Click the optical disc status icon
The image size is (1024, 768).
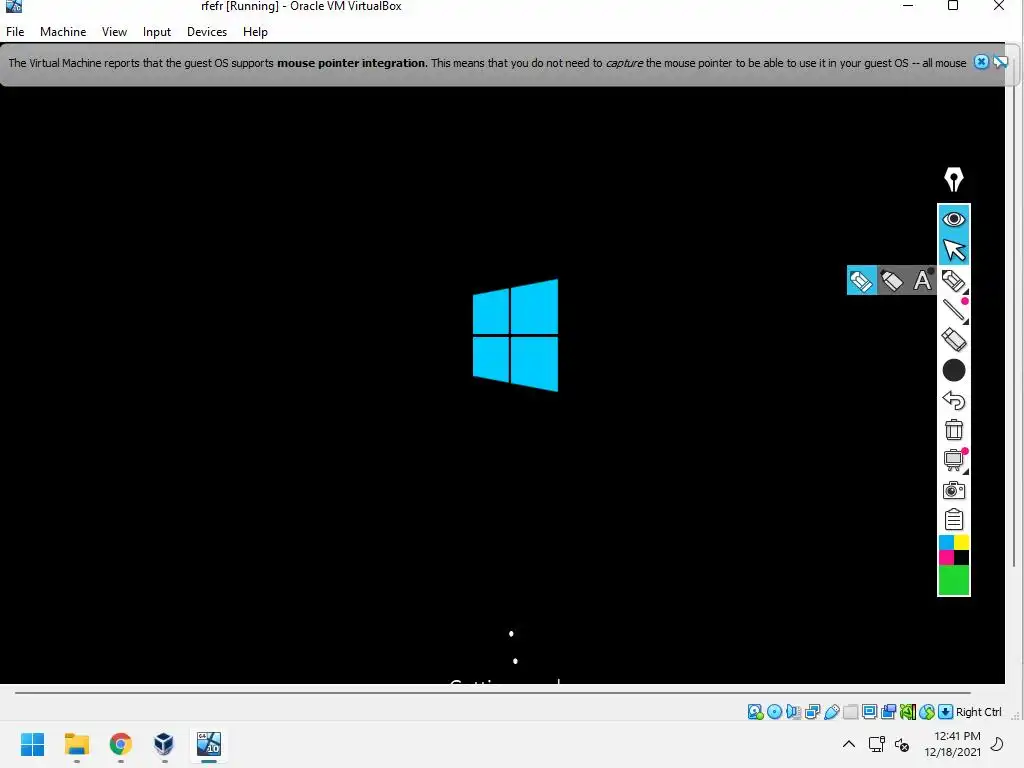coord(775,712)
